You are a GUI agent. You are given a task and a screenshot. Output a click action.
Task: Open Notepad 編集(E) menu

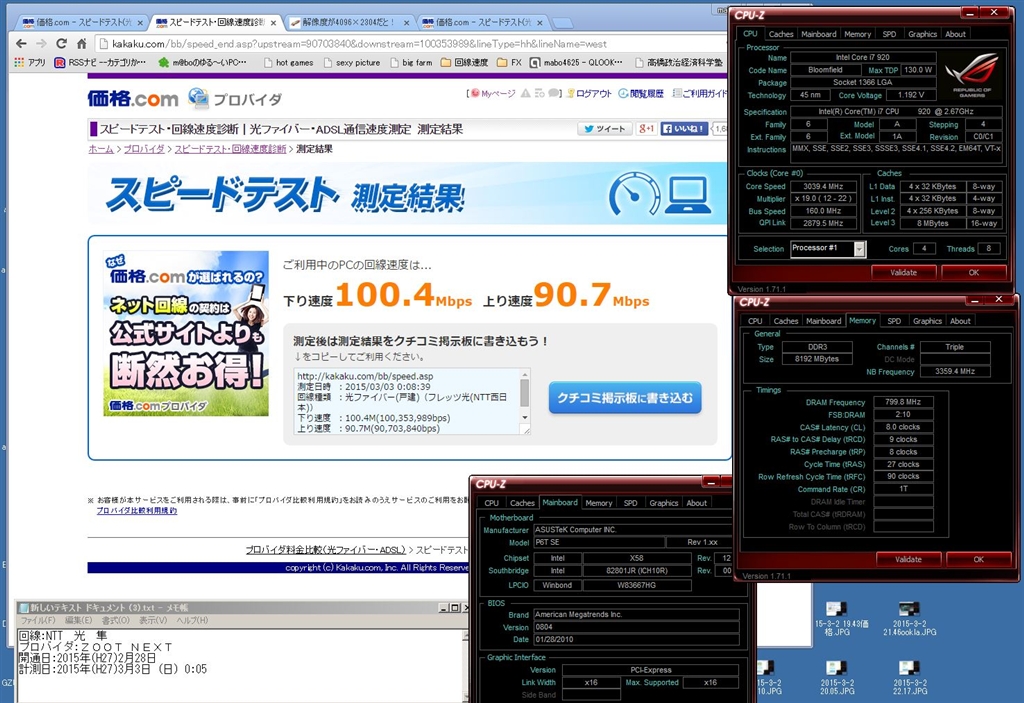(78, 620)
